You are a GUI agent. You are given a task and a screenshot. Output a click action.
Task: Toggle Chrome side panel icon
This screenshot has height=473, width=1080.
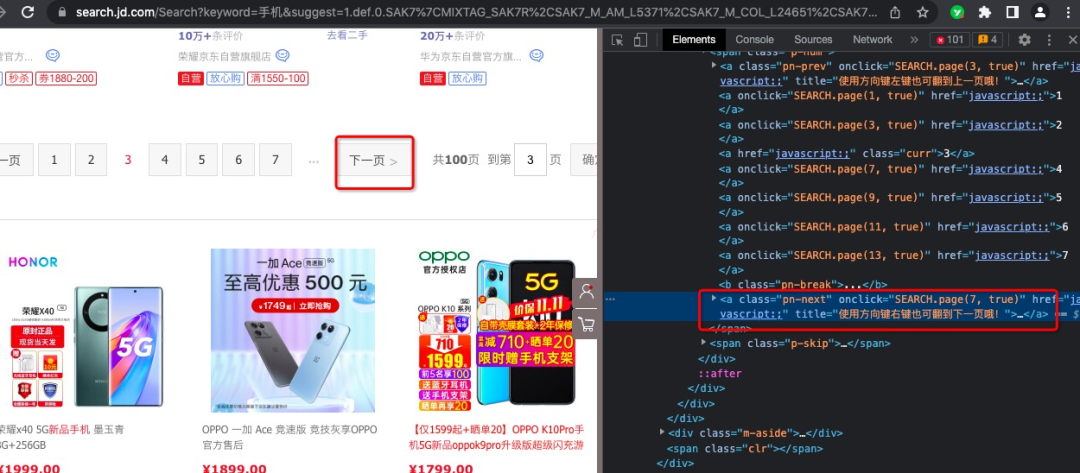pyautogui.click(x=1012, y=12)
